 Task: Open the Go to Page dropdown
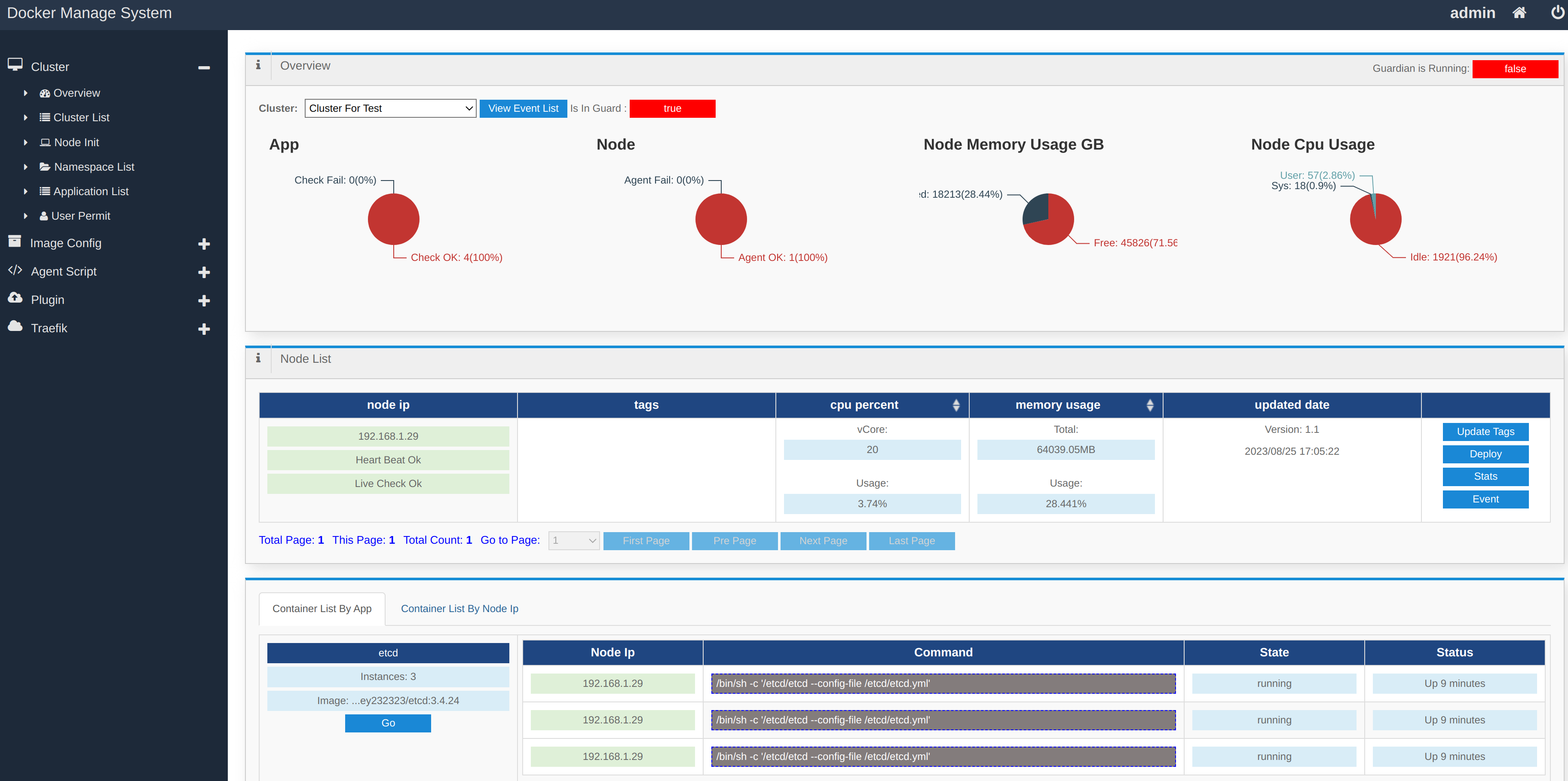pos(574,541)
